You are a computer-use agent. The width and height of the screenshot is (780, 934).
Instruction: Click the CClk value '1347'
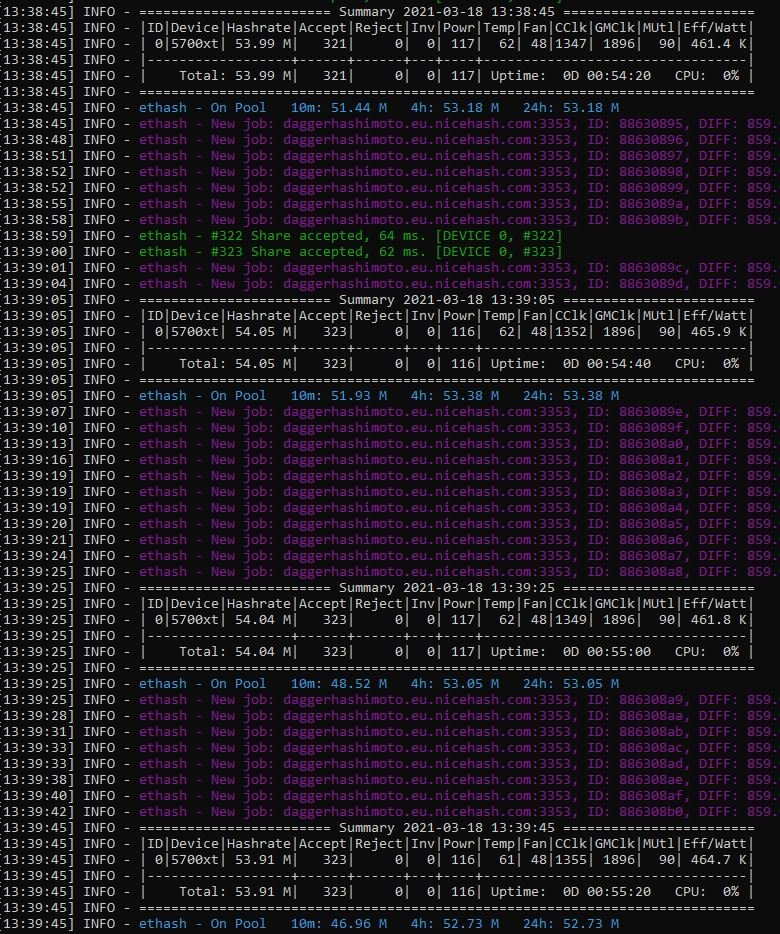(x=571, y=44)
